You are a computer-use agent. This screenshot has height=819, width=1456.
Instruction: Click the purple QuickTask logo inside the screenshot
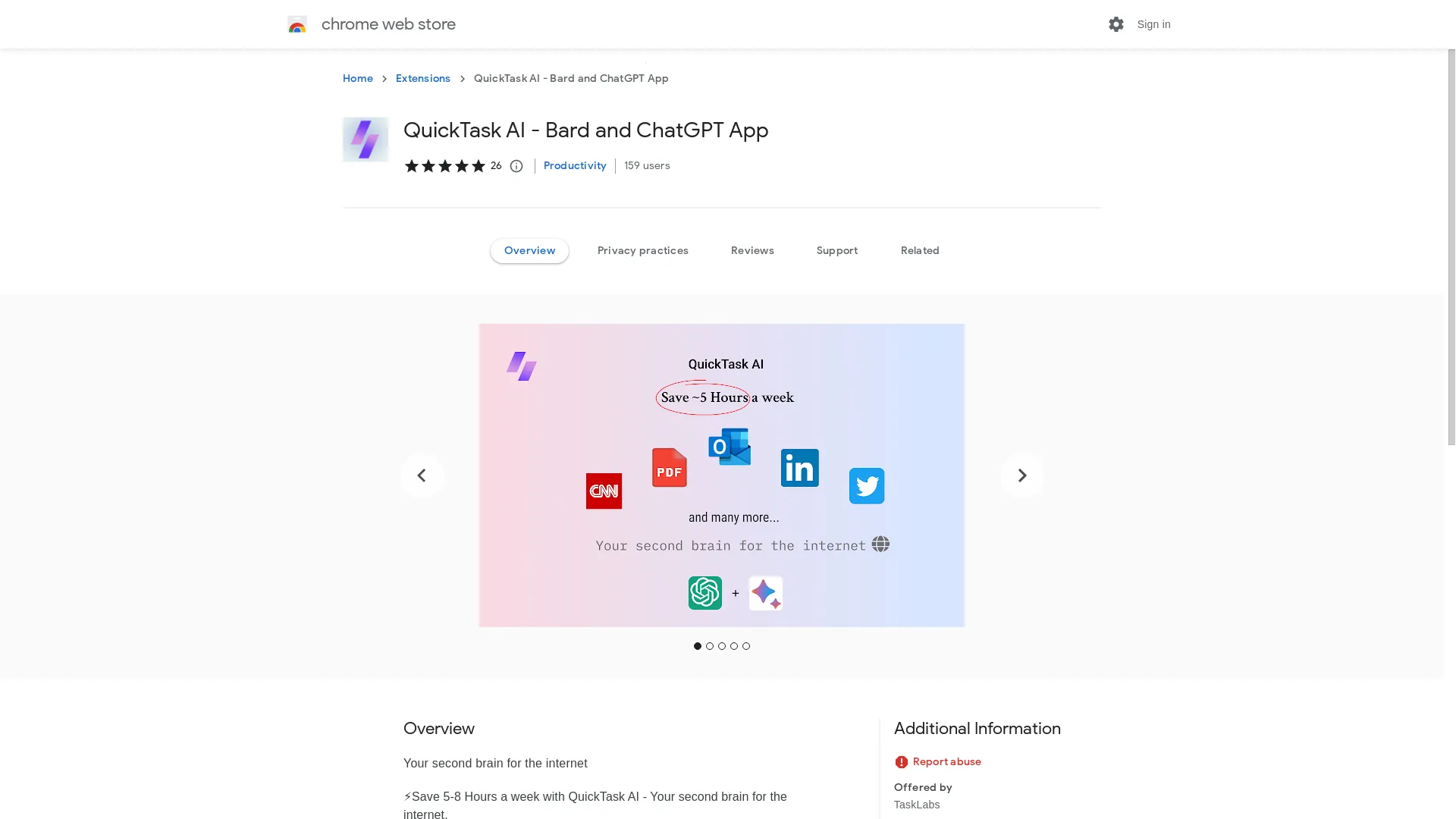click(x=522, y=366)
